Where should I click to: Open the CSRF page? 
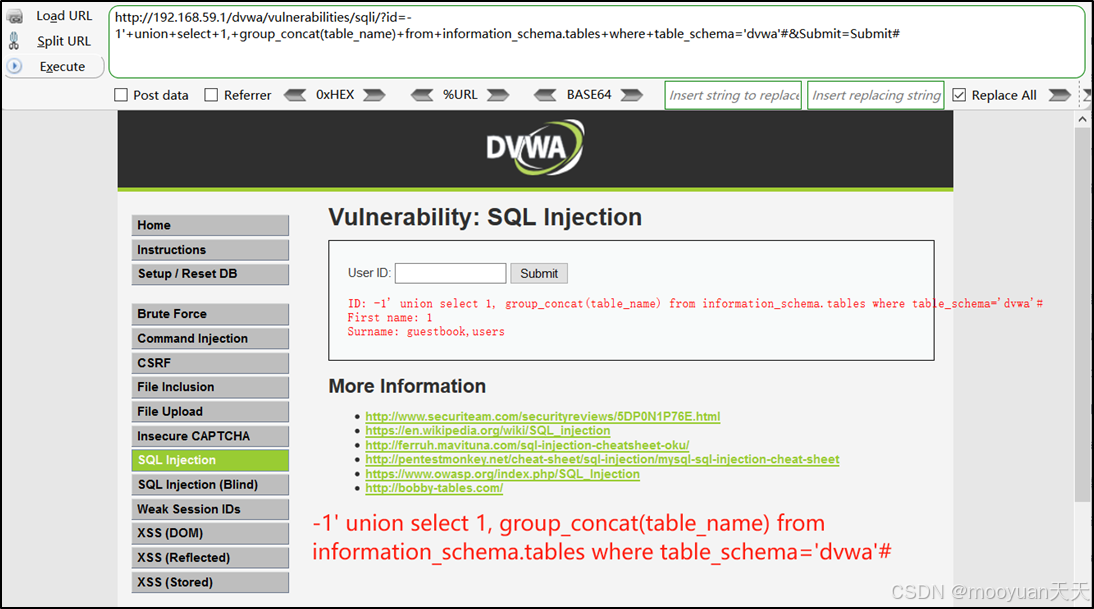tap(210, 363)
